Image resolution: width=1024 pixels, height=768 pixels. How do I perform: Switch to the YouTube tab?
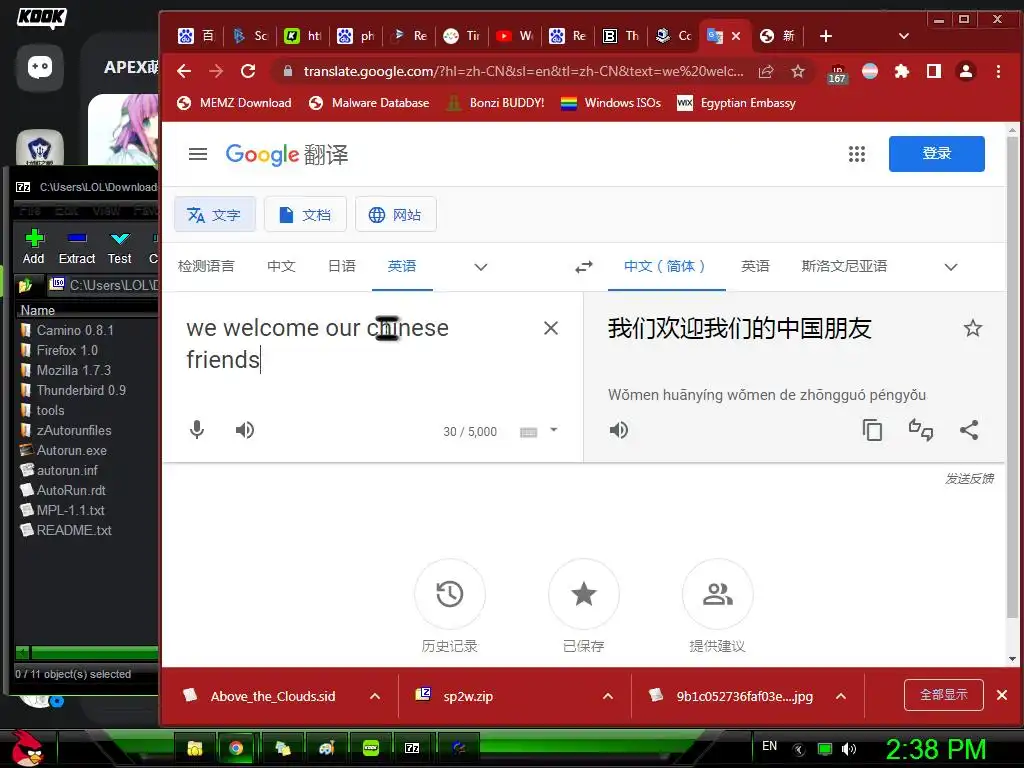[x=514, y=36]
